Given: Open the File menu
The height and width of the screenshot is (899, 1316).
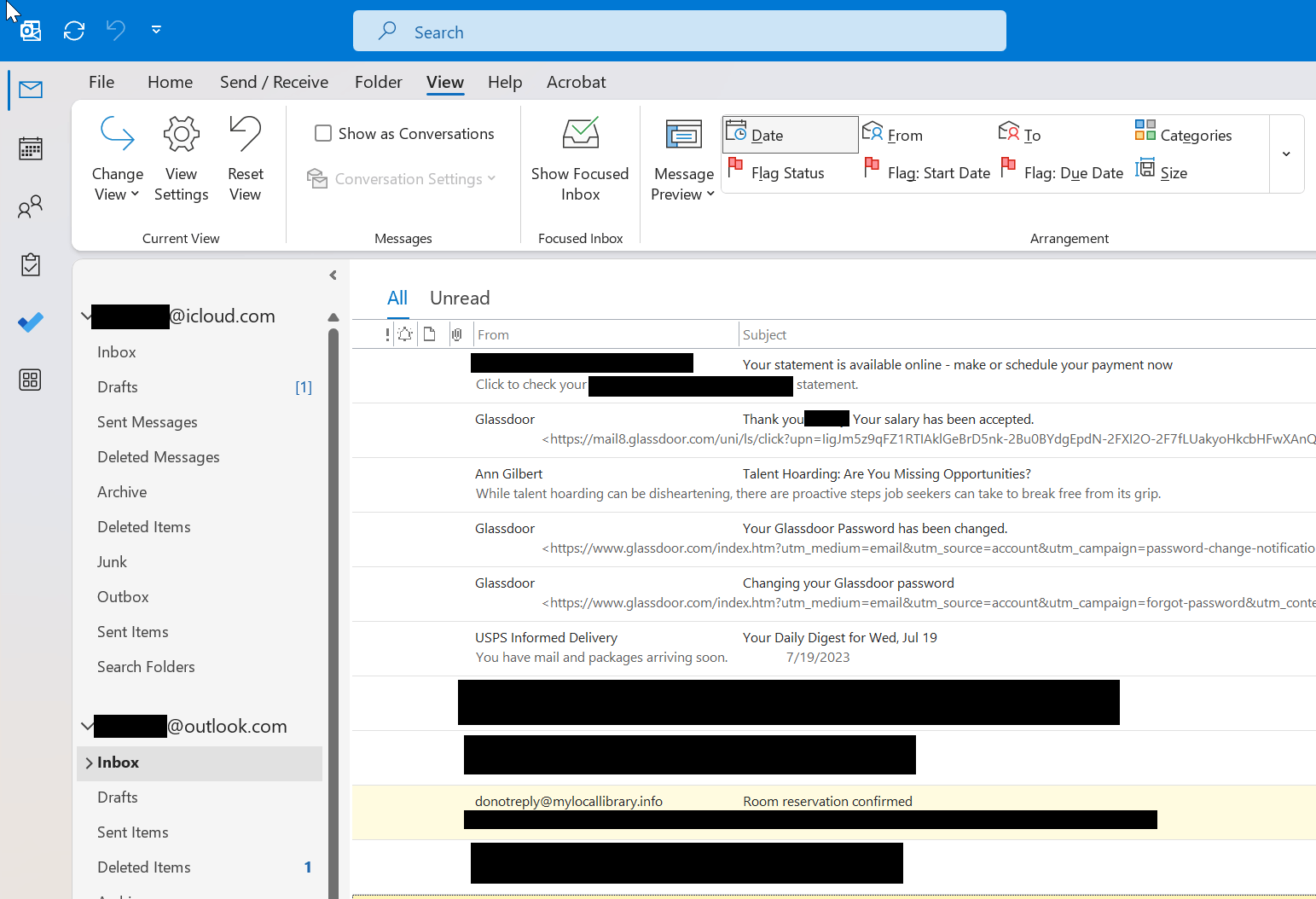Looking at the screenshot, I should [101, 82].
